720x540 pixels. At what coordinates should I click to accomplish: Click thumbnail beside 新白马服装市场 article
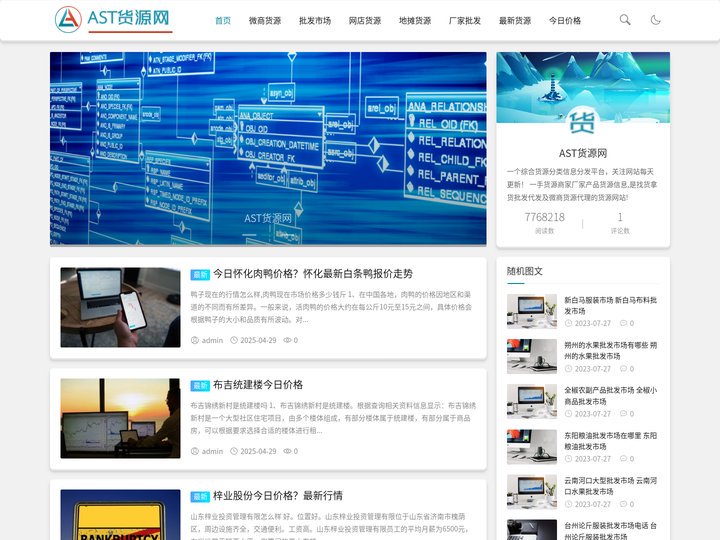pyautogui.click(x=532, y=311)
